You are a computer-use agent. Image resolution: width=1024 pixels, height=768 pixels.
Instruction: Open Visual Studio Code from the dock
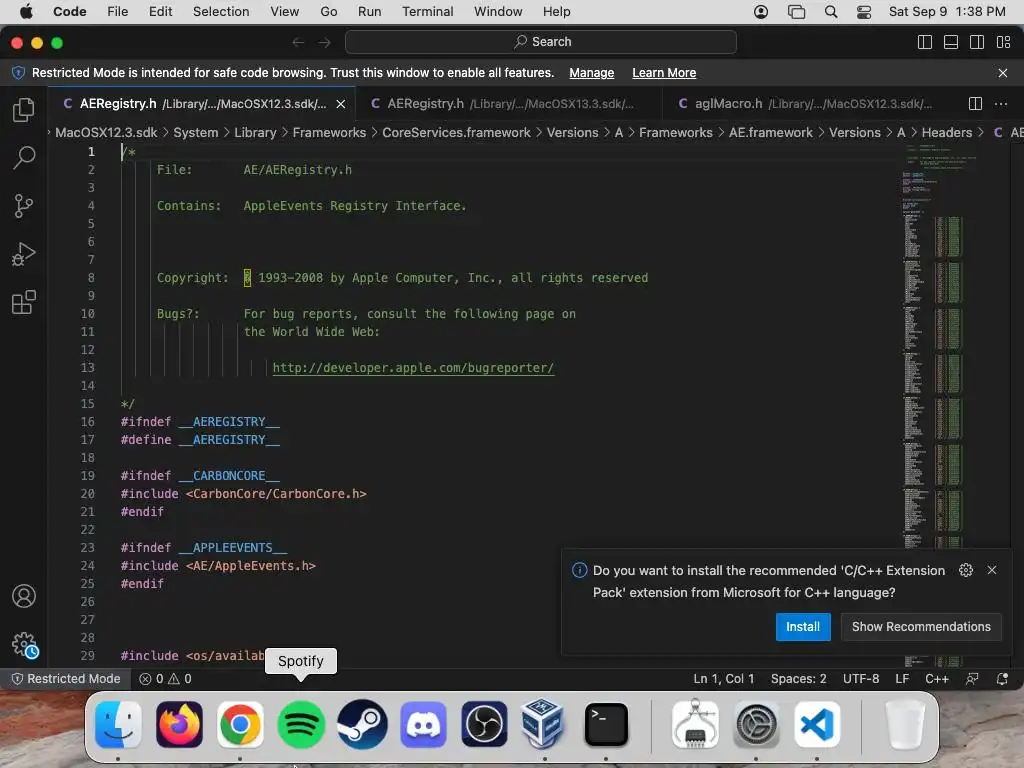tap(817, 724)
